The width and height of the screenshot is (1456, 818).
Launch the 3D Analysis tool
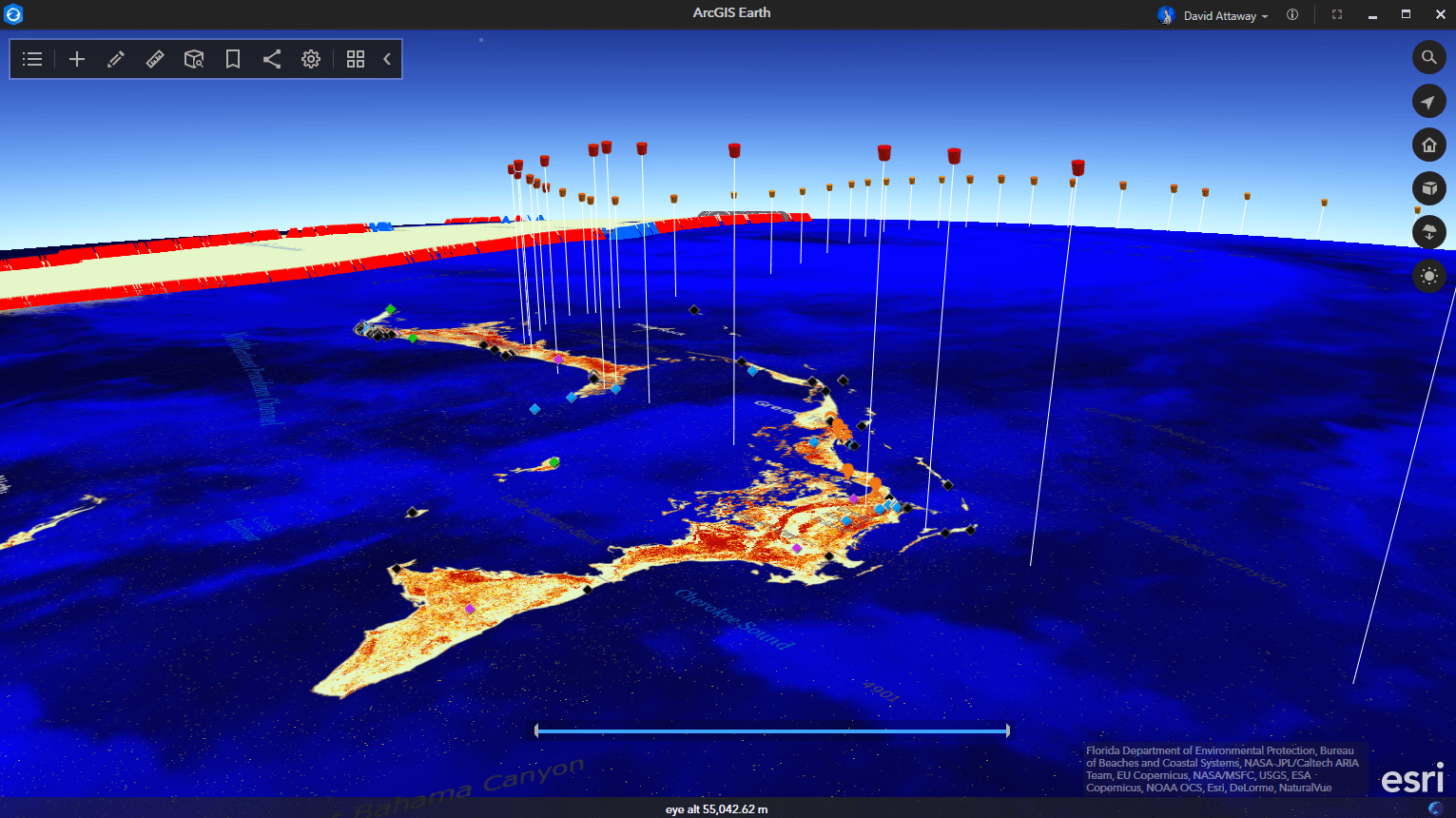point(194,59)
